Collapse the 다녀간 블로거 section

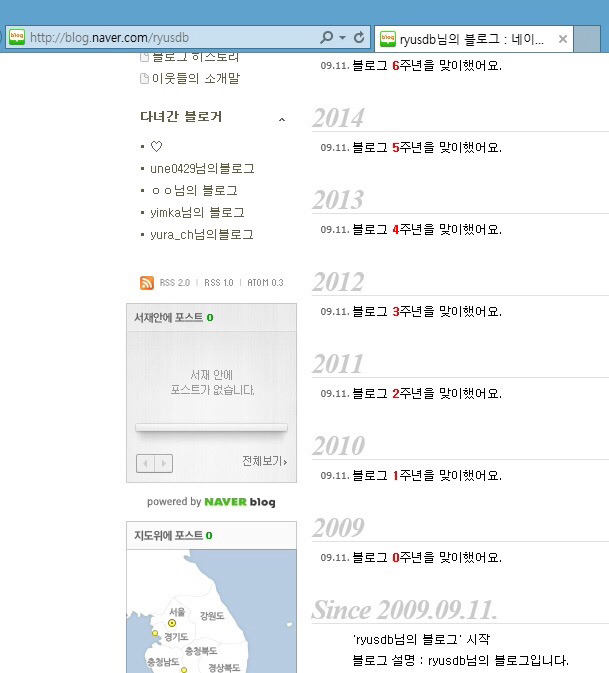(x=282, y=119)
